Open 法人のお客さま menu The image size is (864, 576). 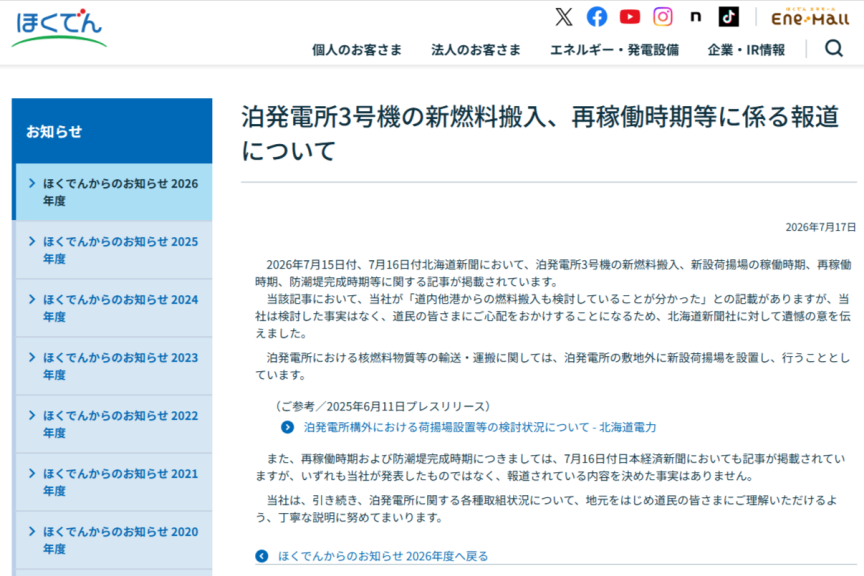point(476,50)
